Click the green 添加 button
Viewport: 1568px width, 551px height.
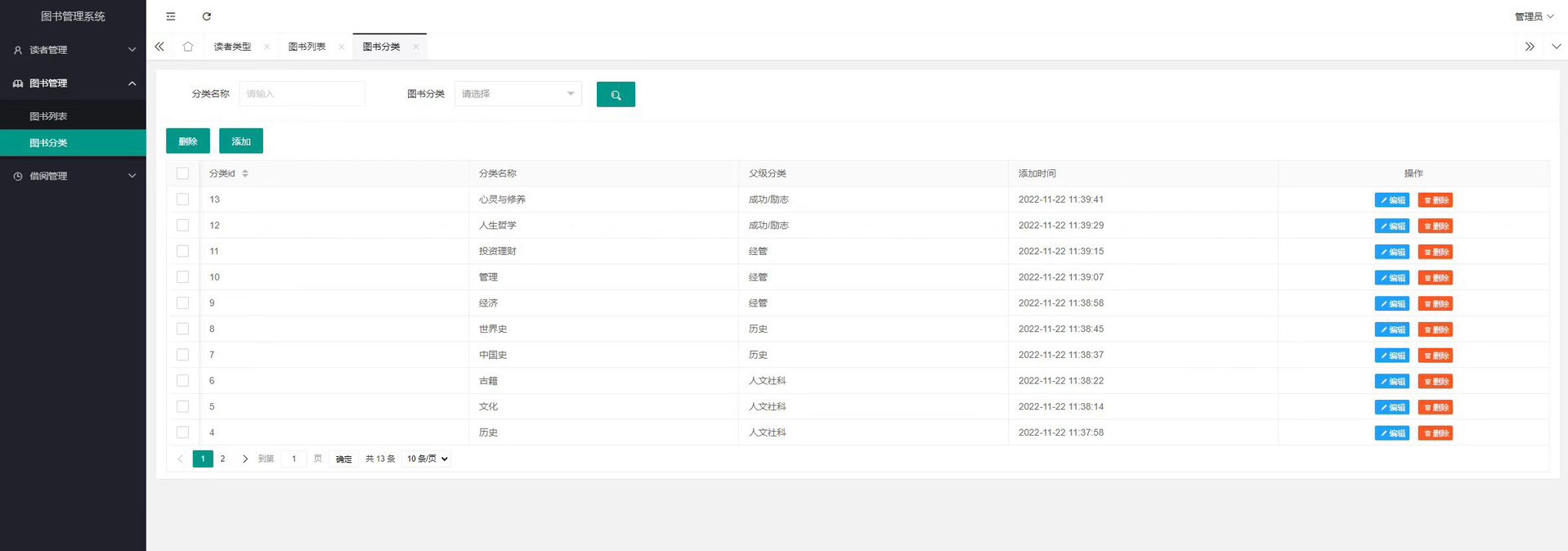pyautogui.click(x=241, y=141)
